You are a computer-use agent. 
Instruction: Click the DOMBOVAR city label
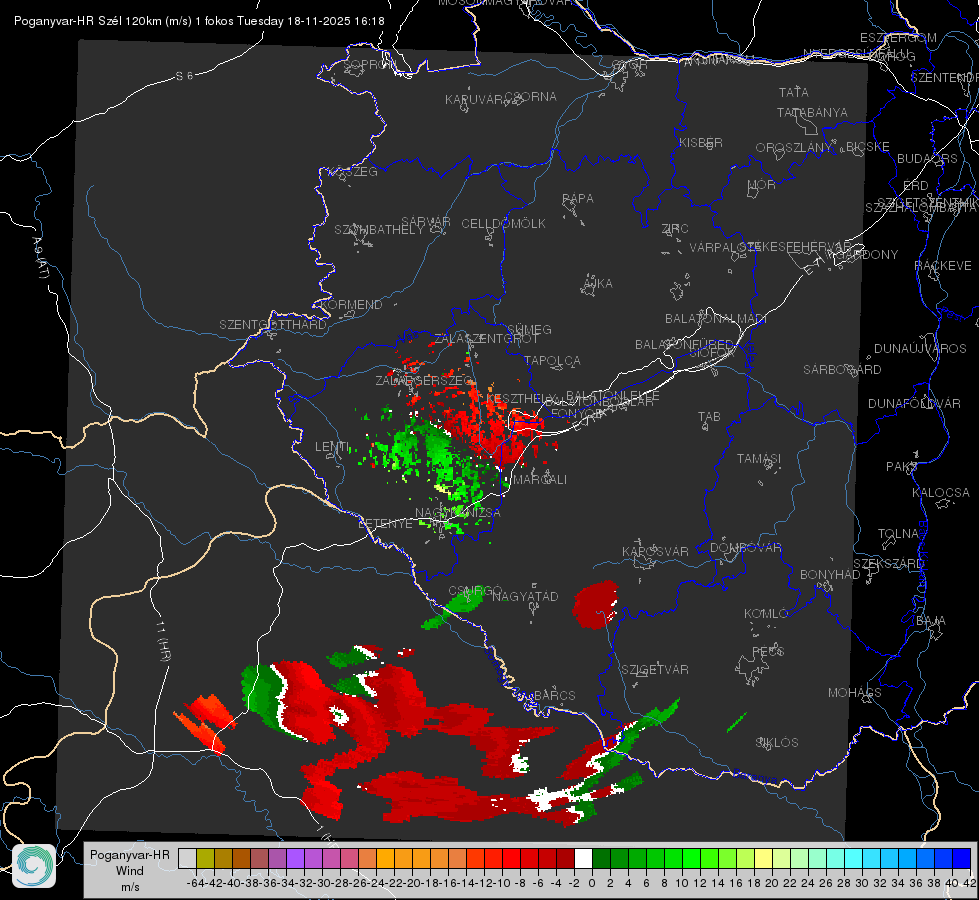coord(745,548)
